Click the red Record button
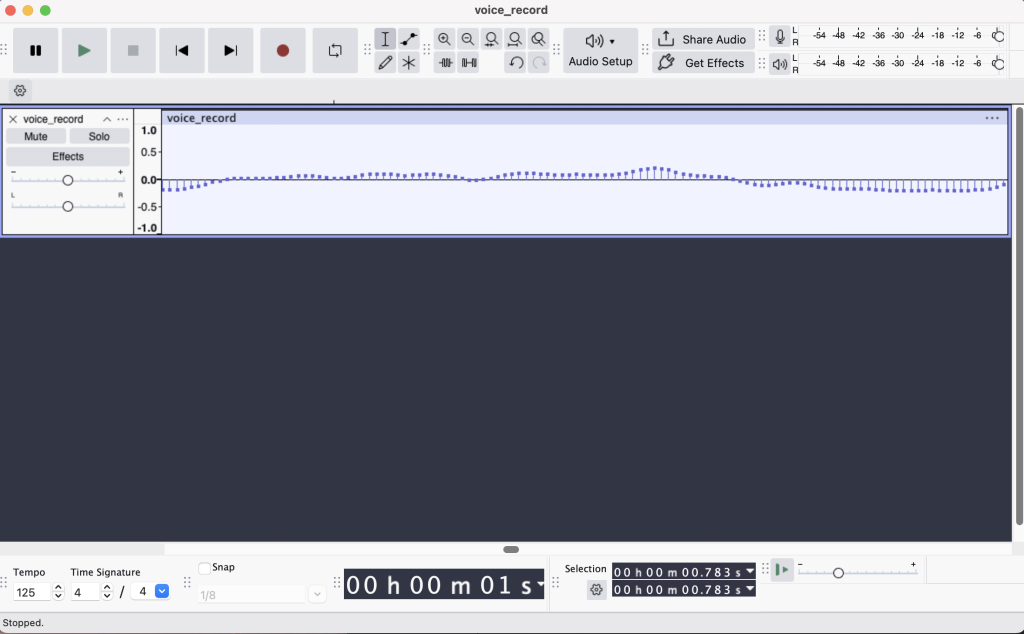Viewport: 1024px width, 634px height. pyautogui.click(x=283, y=51)
